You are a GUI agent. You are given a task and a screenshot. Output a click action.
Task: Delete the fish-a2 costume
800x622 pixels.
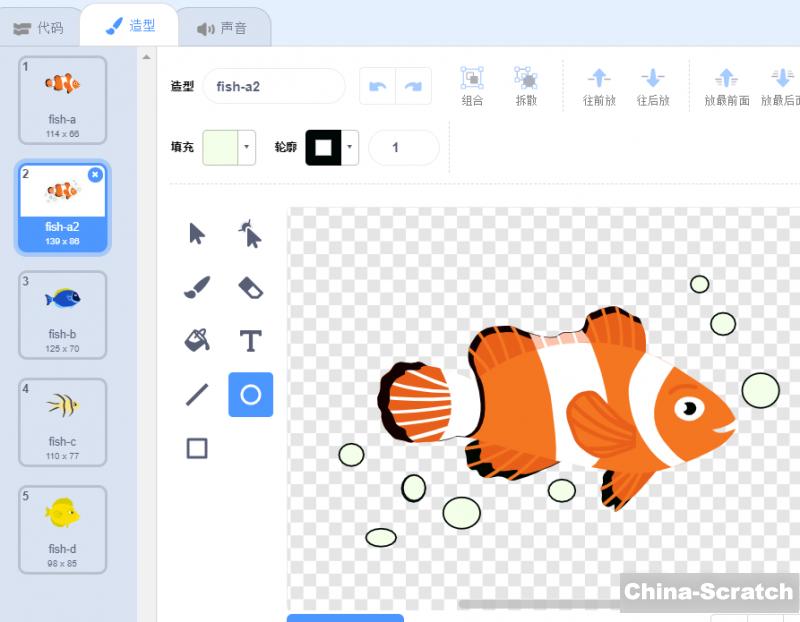95,174
